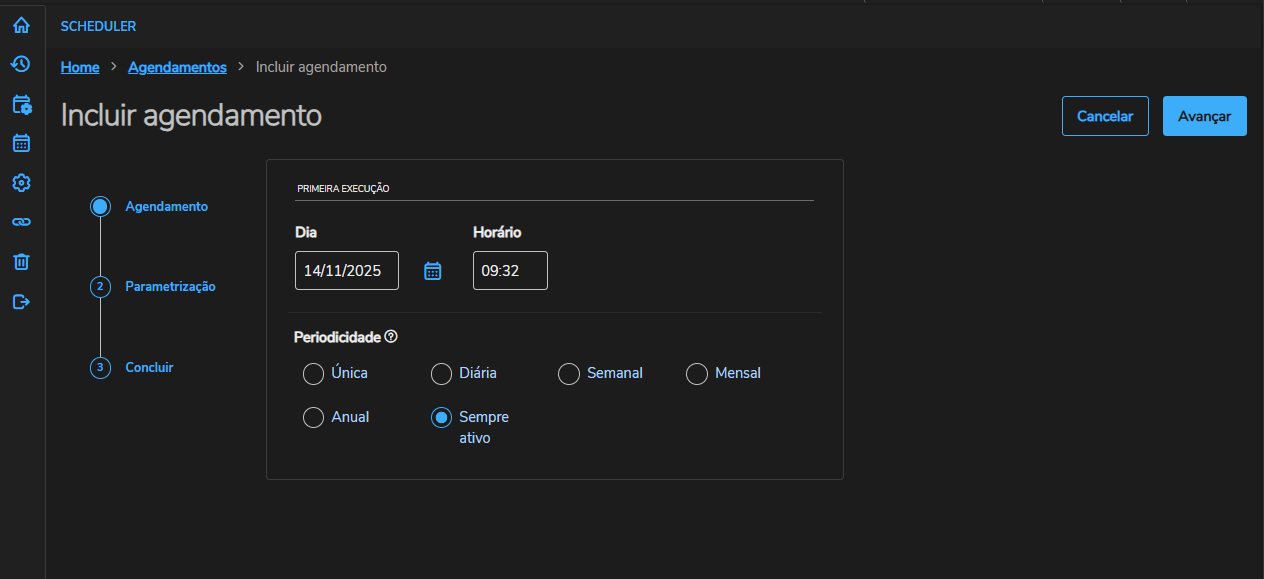Screen dimensions: 1264x579
Task: Open the trash bin sidebar icon
Action: (x=21, y=262)
